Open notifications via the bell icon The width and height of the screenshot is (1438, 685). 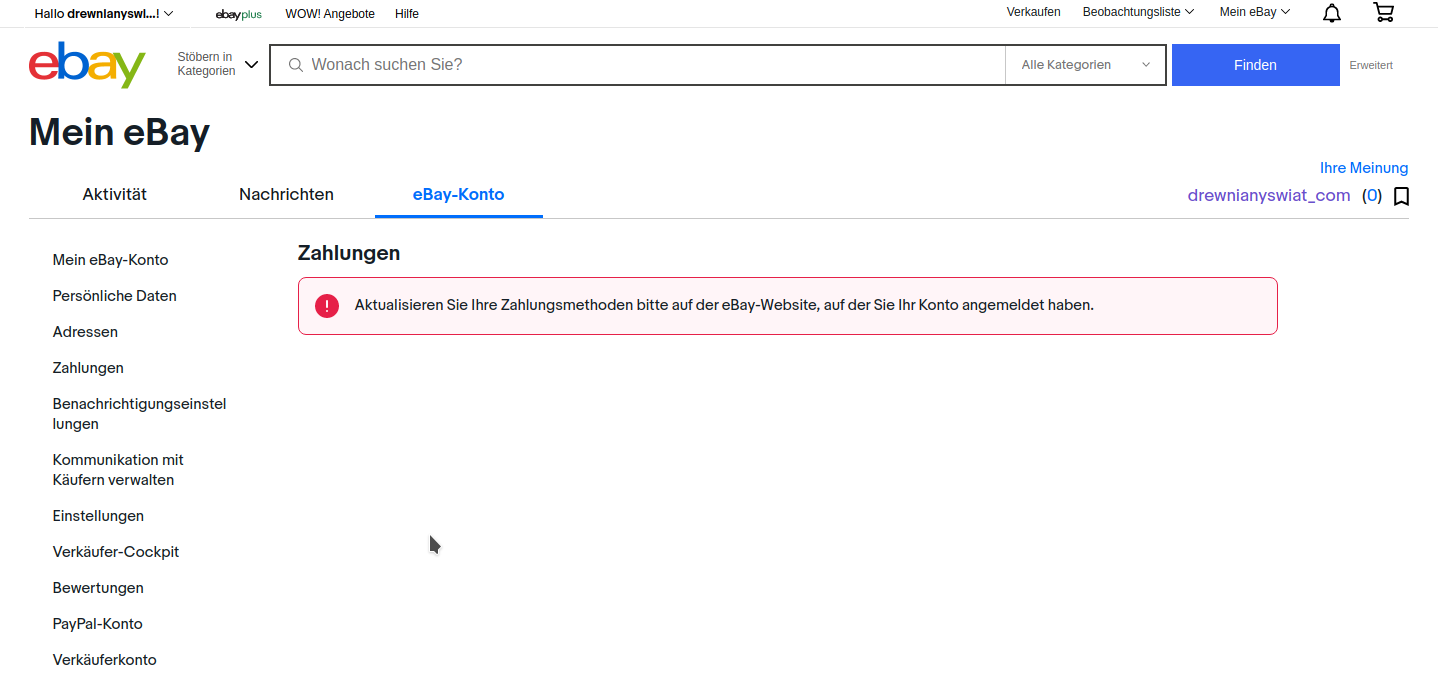[1330, 13]
